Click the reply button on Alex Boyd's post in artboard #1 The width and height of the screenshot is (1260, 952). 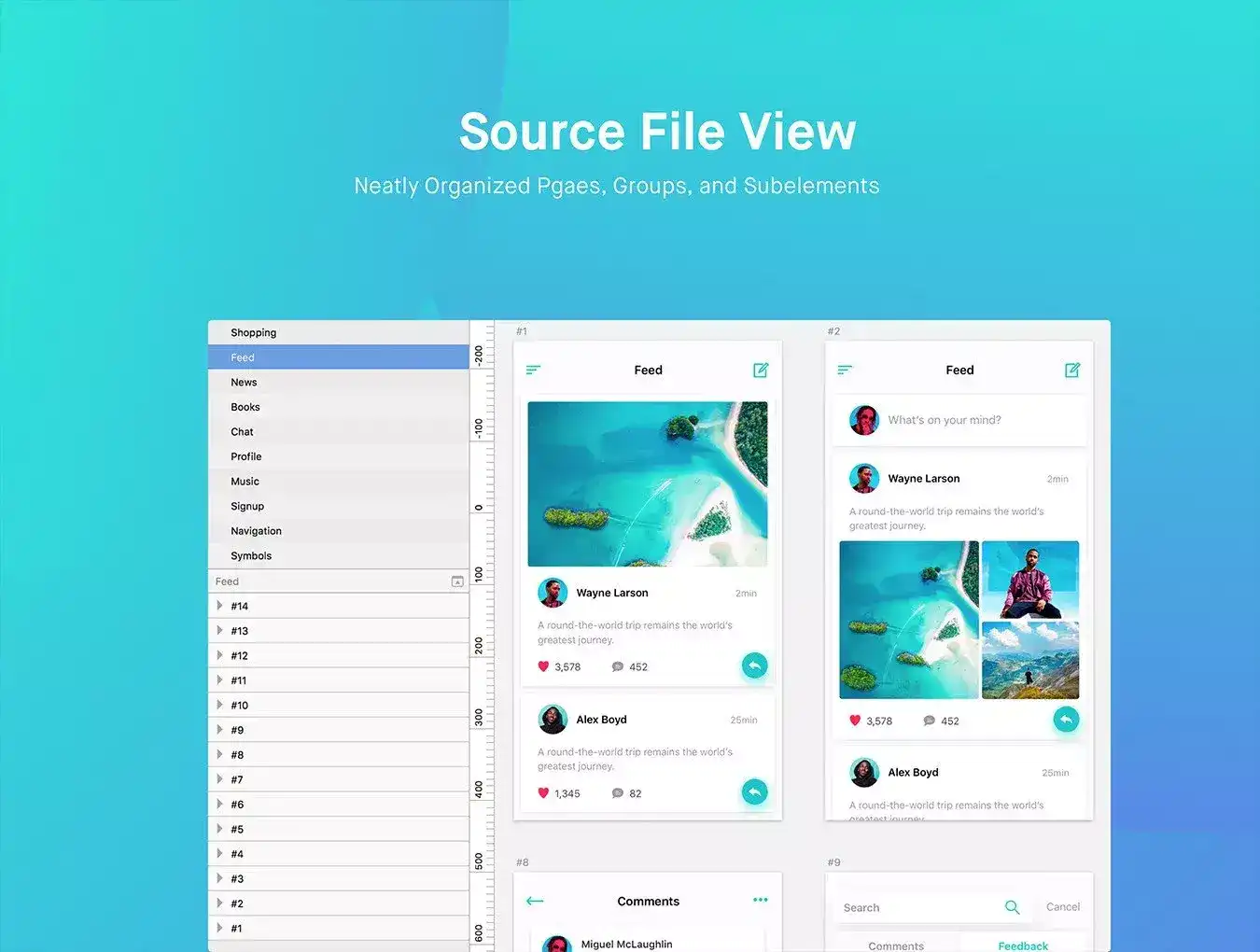coord(754,792)
